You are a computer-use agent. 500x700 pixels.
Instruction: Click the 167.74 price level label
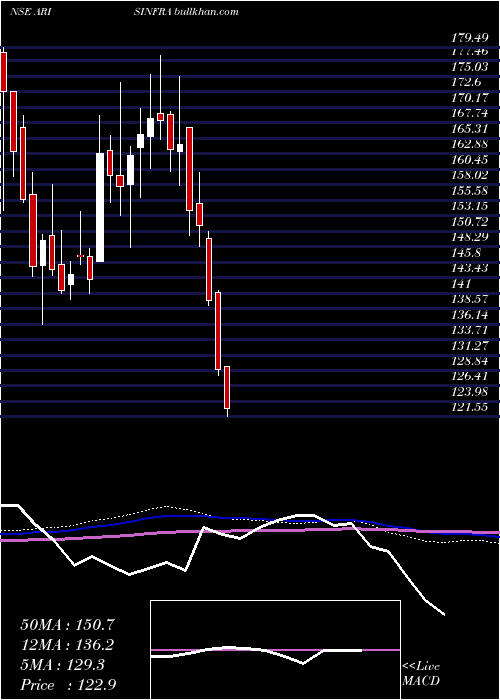coord(470,113)
